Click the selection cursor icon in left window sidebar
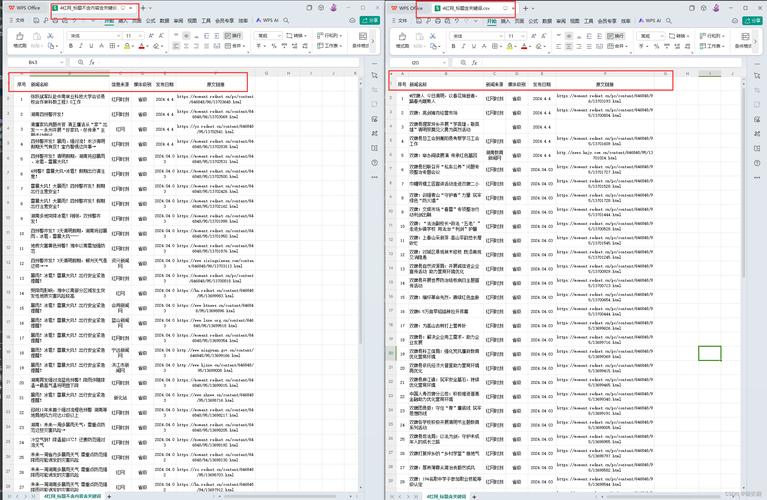 coord(374,75)
